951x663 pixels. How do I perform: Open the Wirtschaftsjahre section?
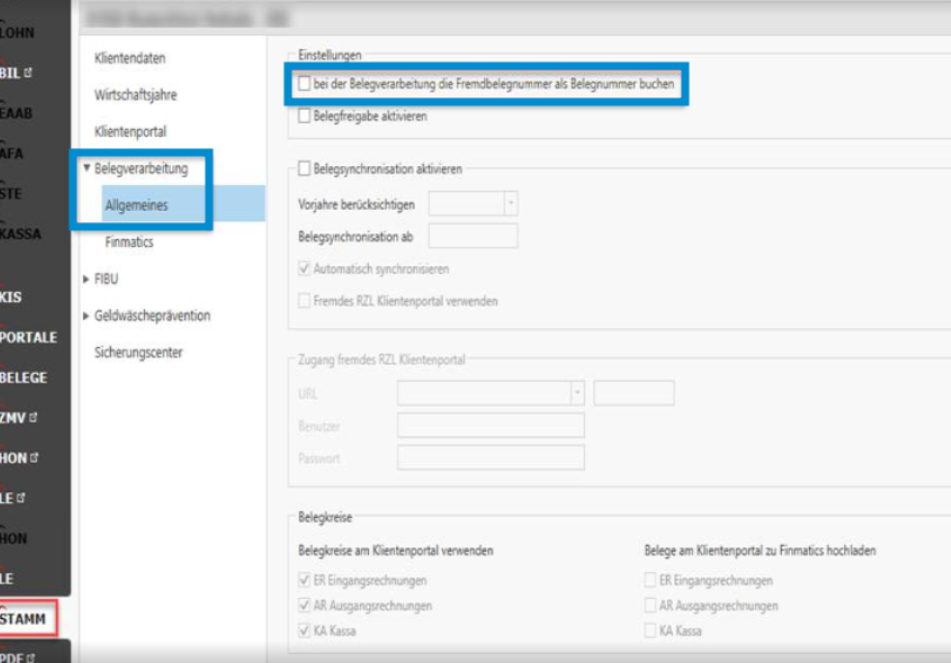pos(135,95)
